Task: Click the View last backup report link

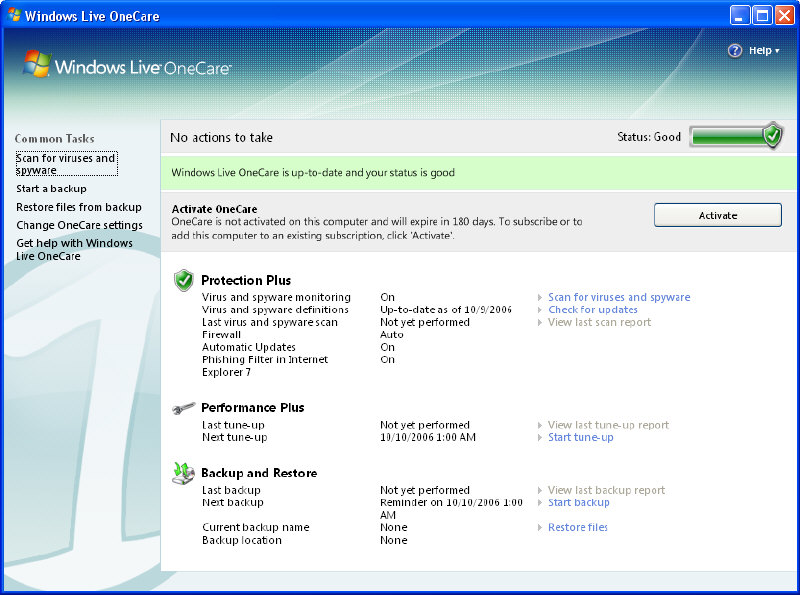Action: pyautogui.click(x=607, y=490)
